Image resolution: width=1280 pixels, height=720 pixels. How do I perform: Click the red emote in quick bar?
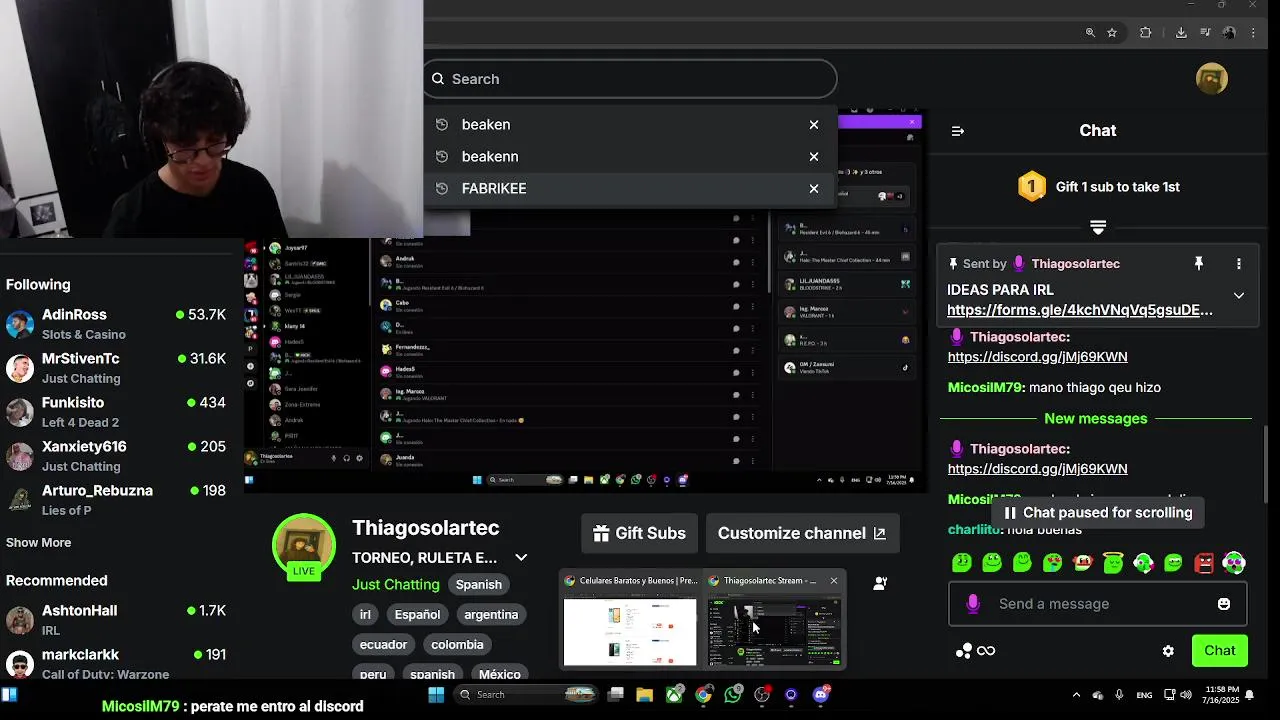[1204, 563]
